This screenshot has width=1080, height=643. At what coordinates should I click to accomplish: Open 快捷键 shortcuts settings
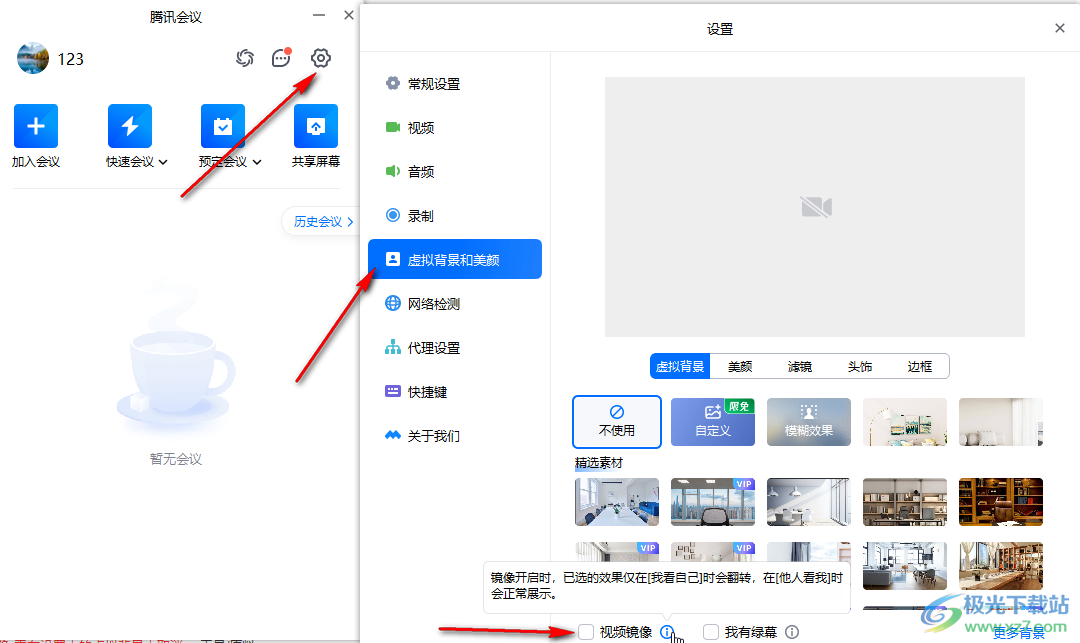(x=455, y=392)
